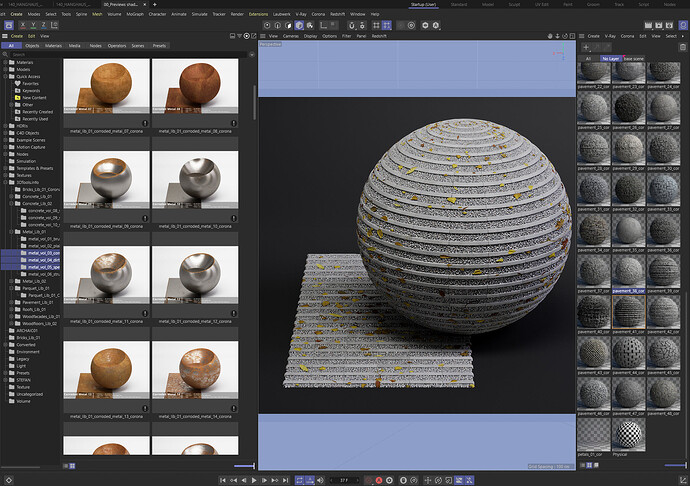
Task: Open the Extensions menu
Action: 258,14
